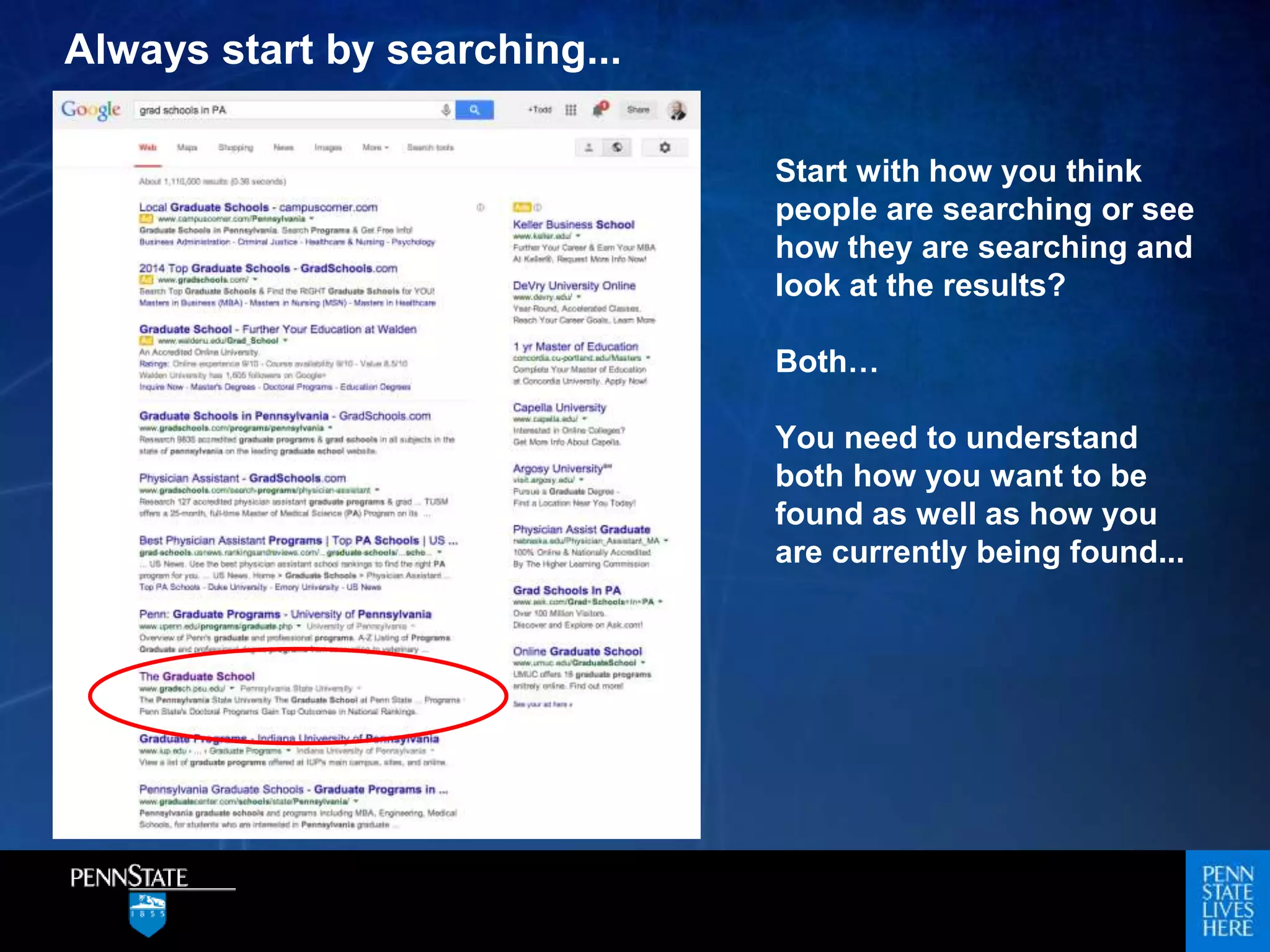This screenshot has width=1270, height=952.
Task: Click the grad schools in PA search field
Action: [x=295, y=110]
